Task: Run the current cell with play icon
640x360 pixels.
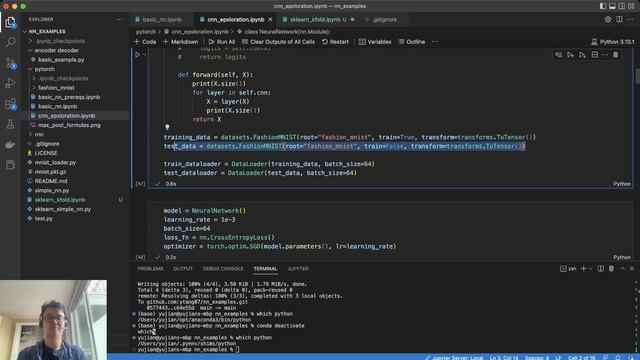Action: (138, 54)
